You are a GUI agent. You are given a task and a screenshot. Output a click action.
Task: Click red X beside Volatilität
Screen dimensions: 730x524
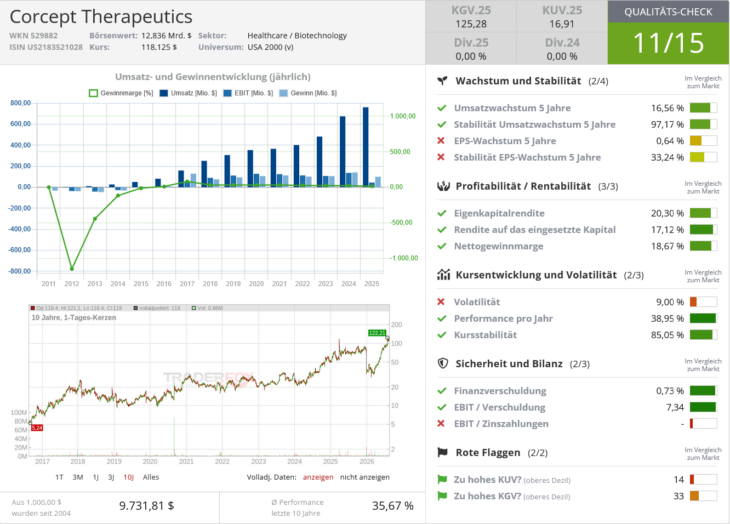(x=441, y=302)
